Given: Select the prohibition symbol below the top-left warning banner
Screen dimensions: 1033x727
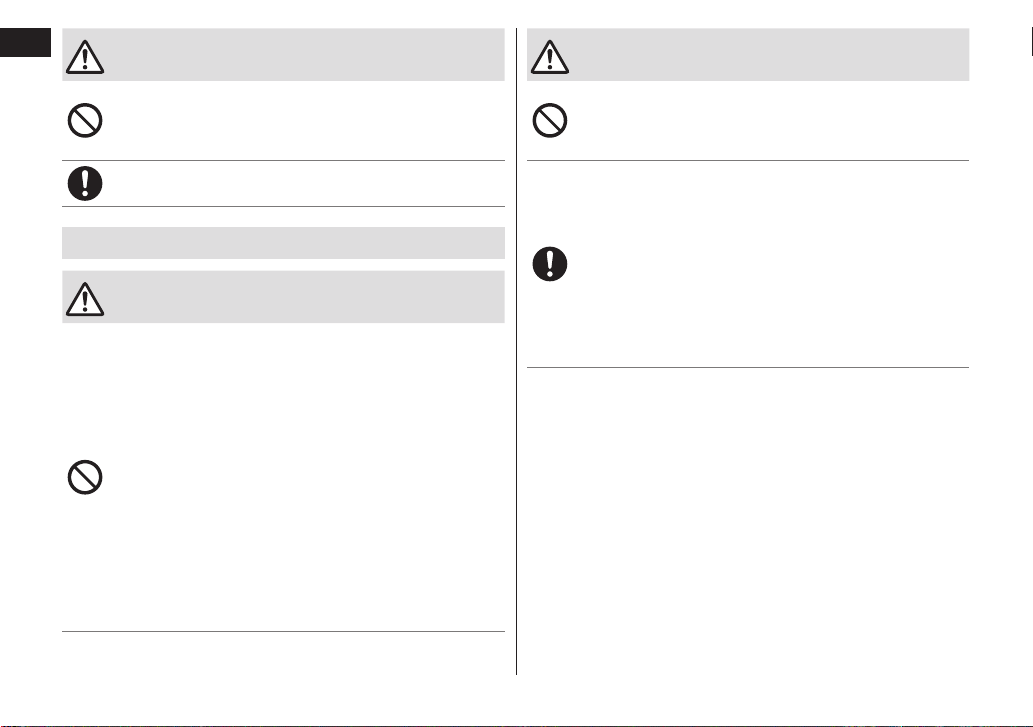Looking at the screenshot, I should click(85, 121).
